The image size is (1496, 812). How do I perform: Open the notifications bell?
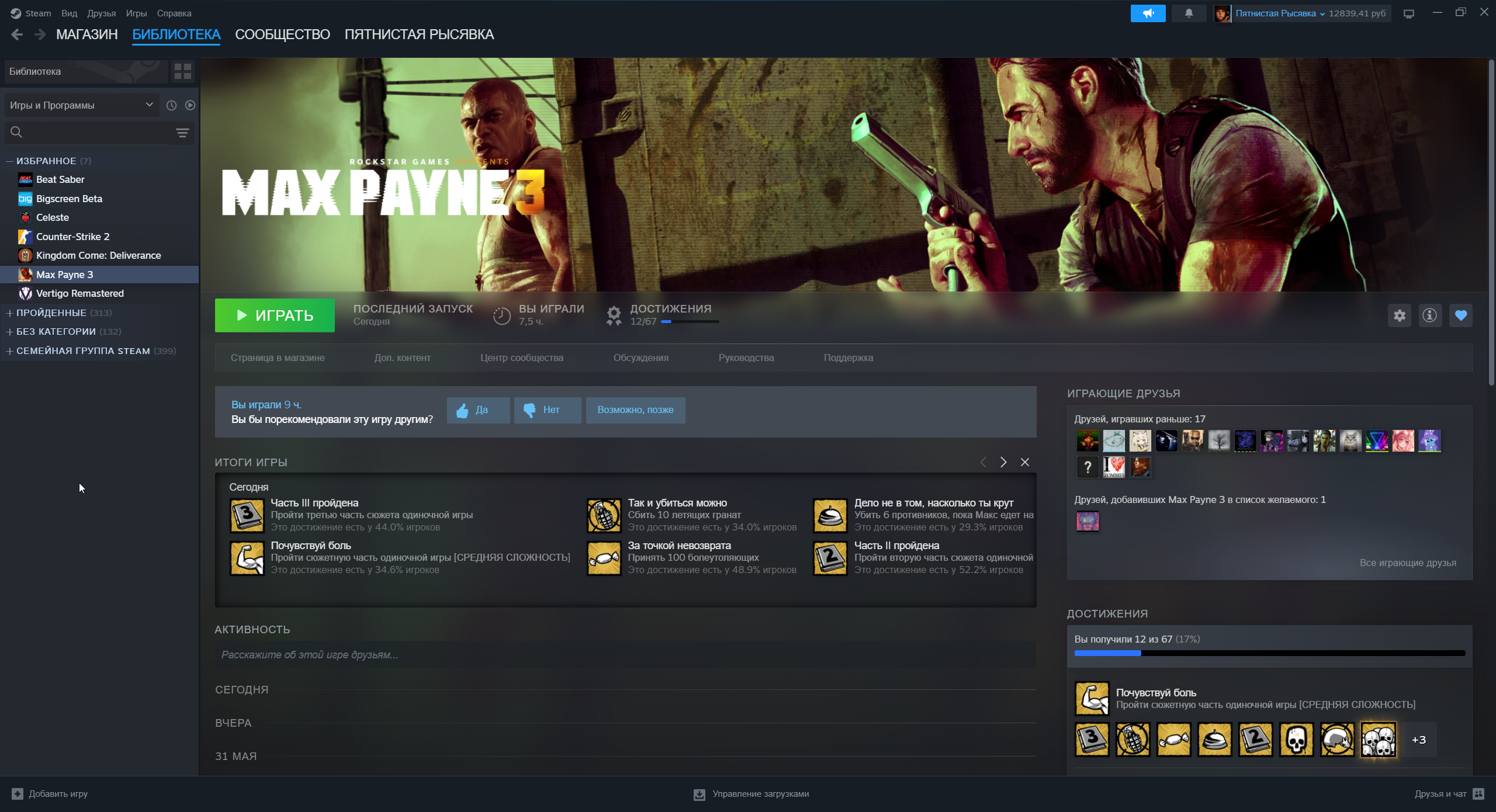click(x=1189, y=13)
